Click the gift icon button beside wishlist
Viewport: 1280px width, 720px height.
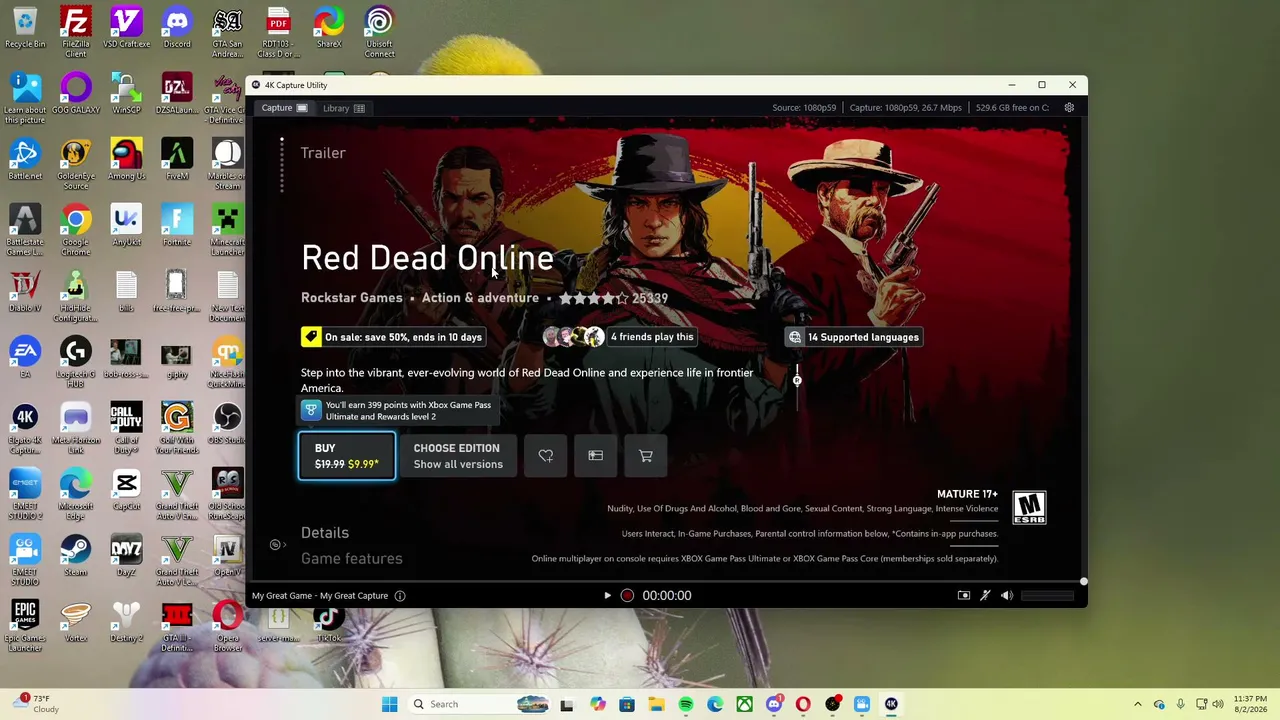pos(596,456)
